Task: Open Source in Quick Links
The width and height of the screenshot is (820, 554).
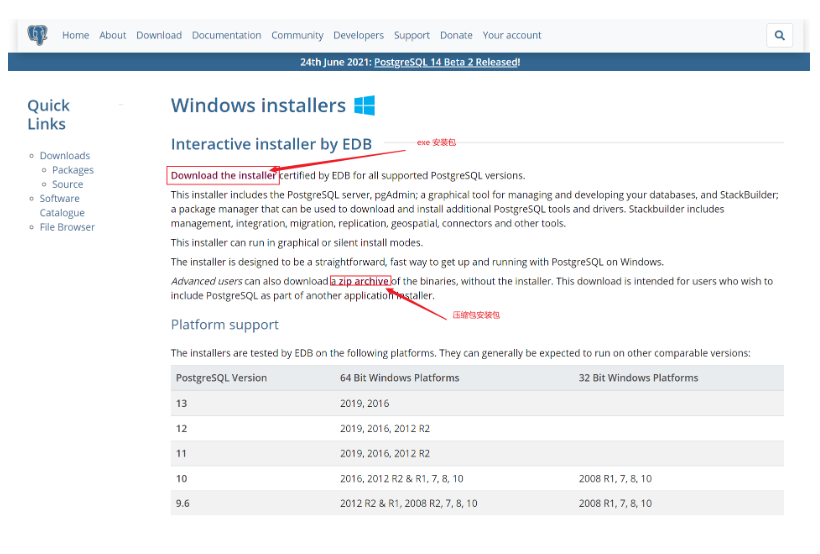Action: click(x=67, y=184)
